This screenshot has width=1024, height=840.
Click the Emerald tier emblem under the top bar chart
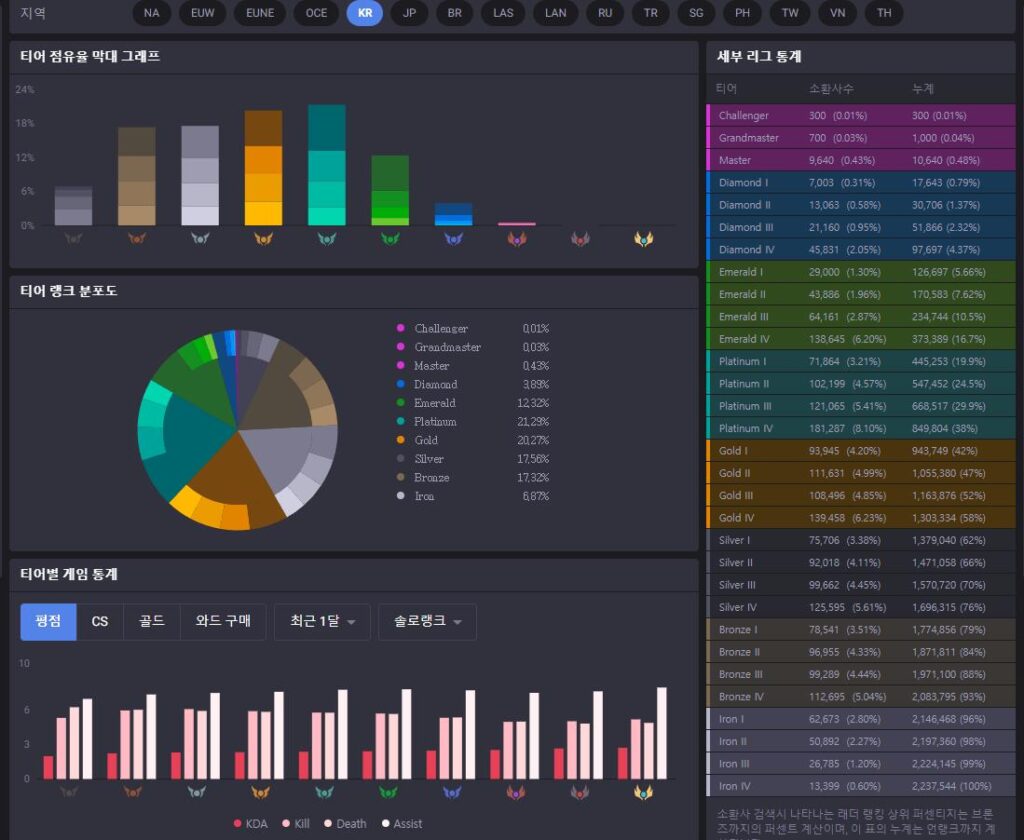coord(390,239)
